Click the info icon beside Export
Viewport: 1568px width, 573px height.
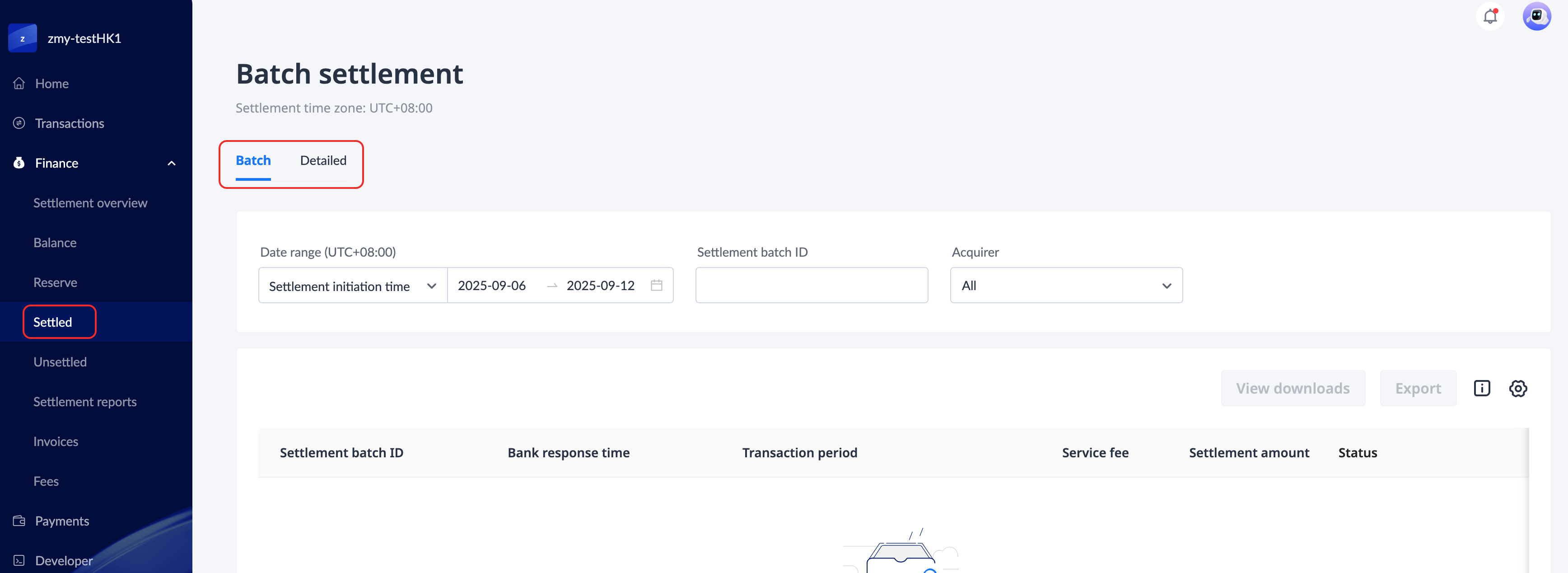(1482, 389)
